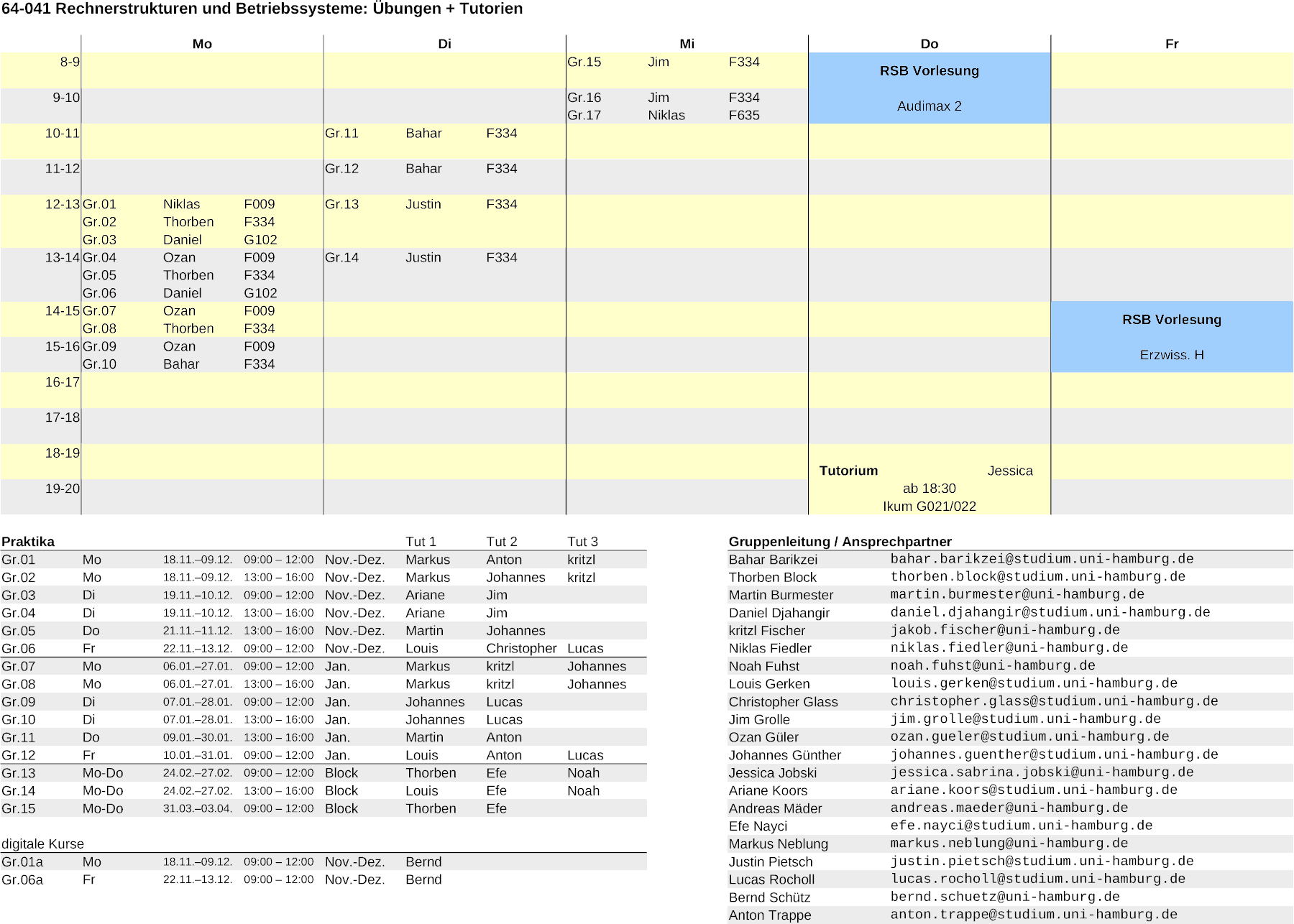Click 'Gr.17' Niklas entry on Wednesday
The image size is (1294, 924).
click(584, 115)
